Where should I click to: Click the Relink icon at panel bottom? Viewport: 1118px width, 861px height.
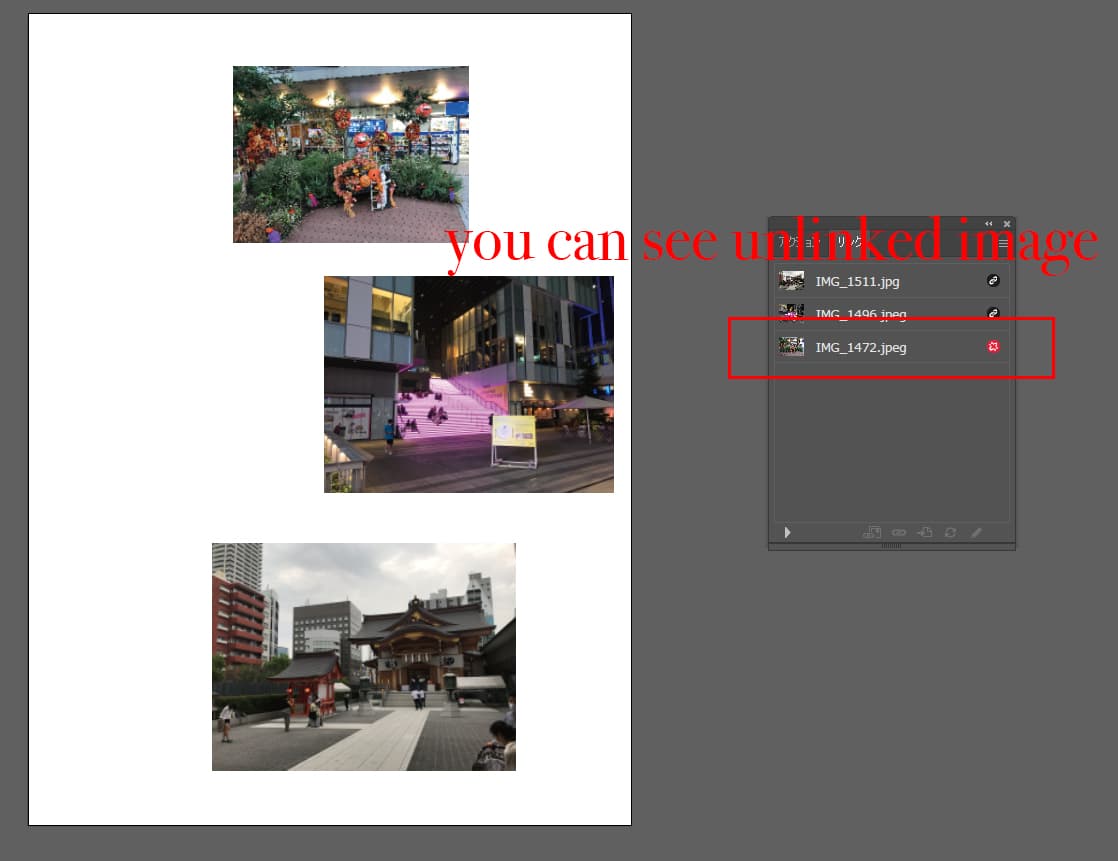898,533
